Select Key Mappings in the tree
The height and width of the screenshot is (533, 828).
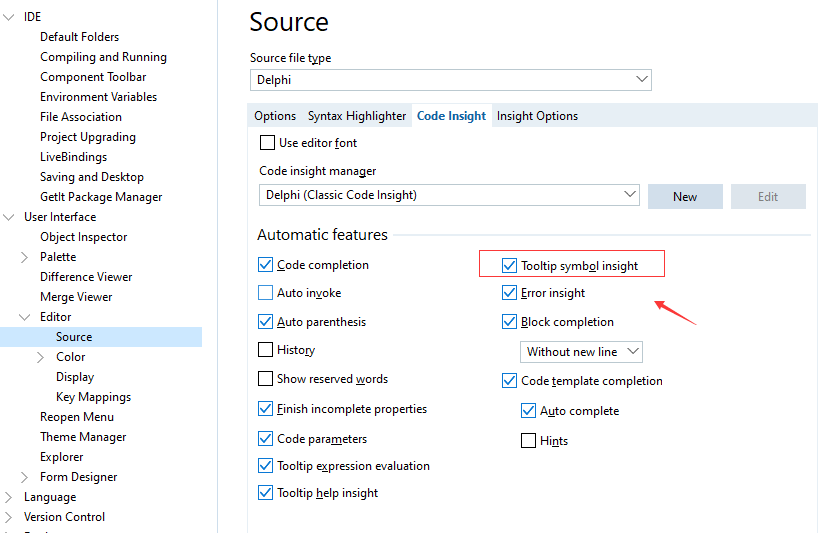coord(93,397)
